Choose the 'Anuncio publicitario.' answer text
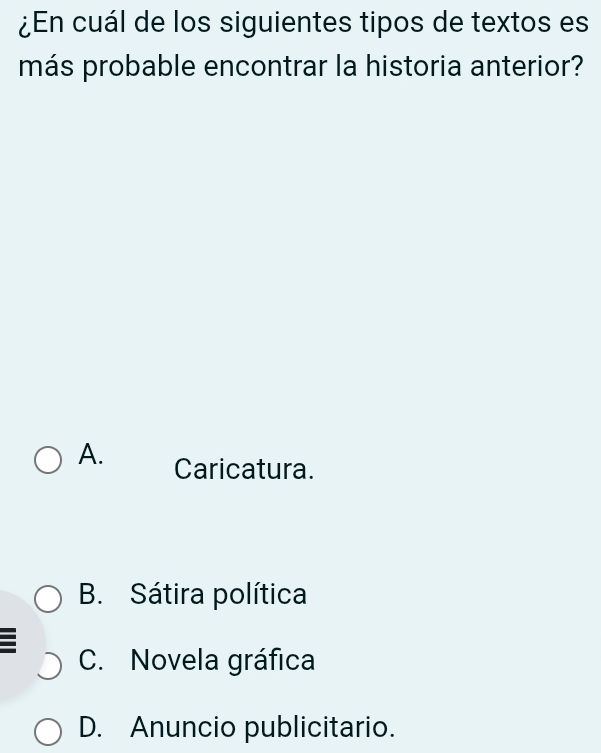Viewport: 601px width, 753px height. (x=262, y=727)
